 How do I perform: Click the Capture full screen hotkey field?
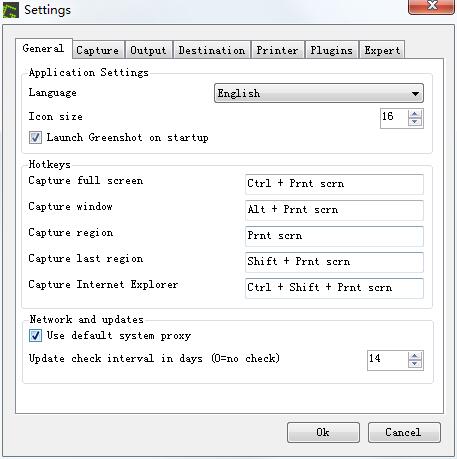click(x=334, y=184)
